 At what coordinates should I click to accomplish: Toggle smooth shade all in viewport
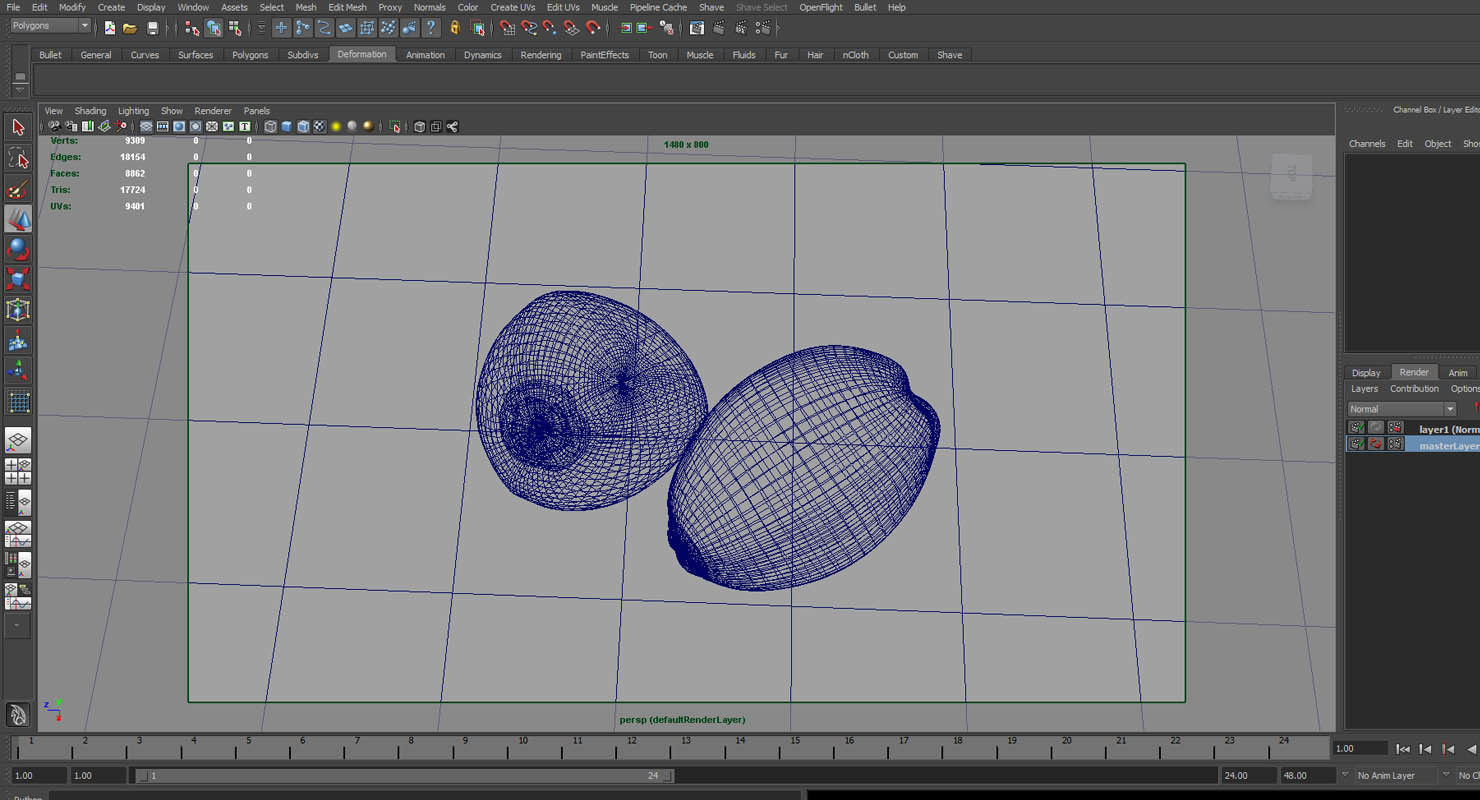pos(286,127)
